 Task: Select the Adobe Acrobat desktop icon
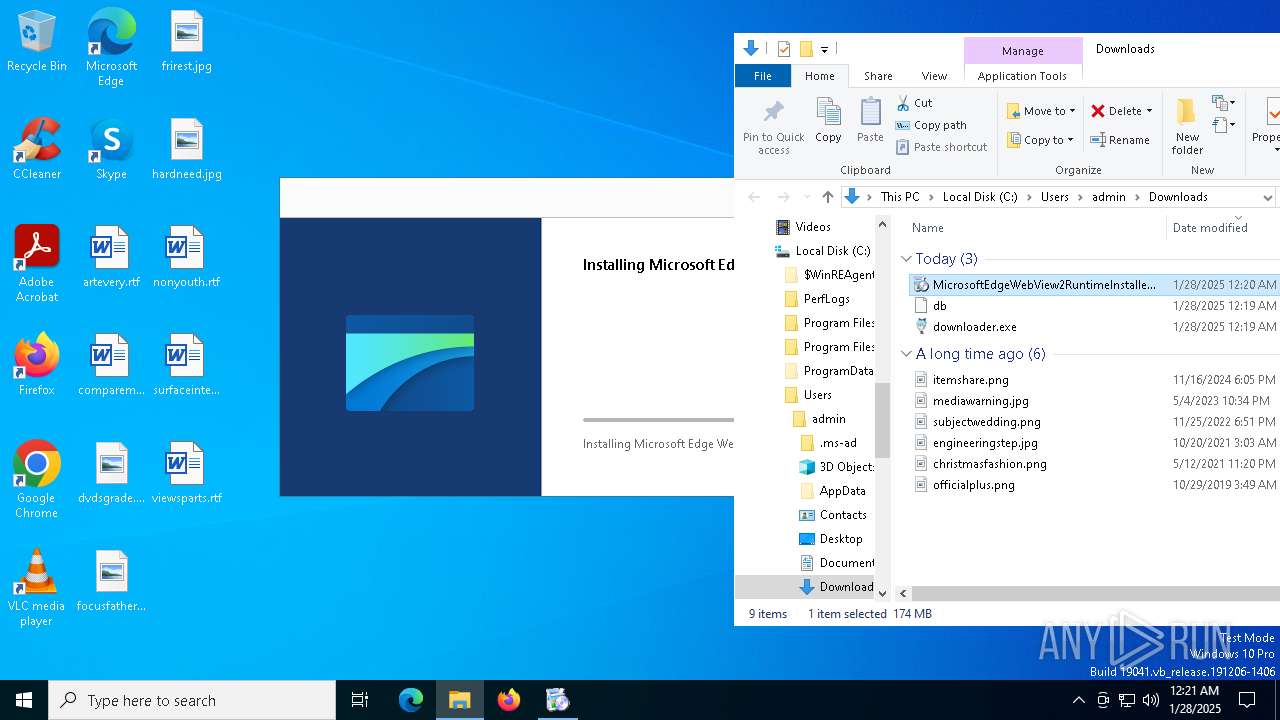click(x=37, y=264)
